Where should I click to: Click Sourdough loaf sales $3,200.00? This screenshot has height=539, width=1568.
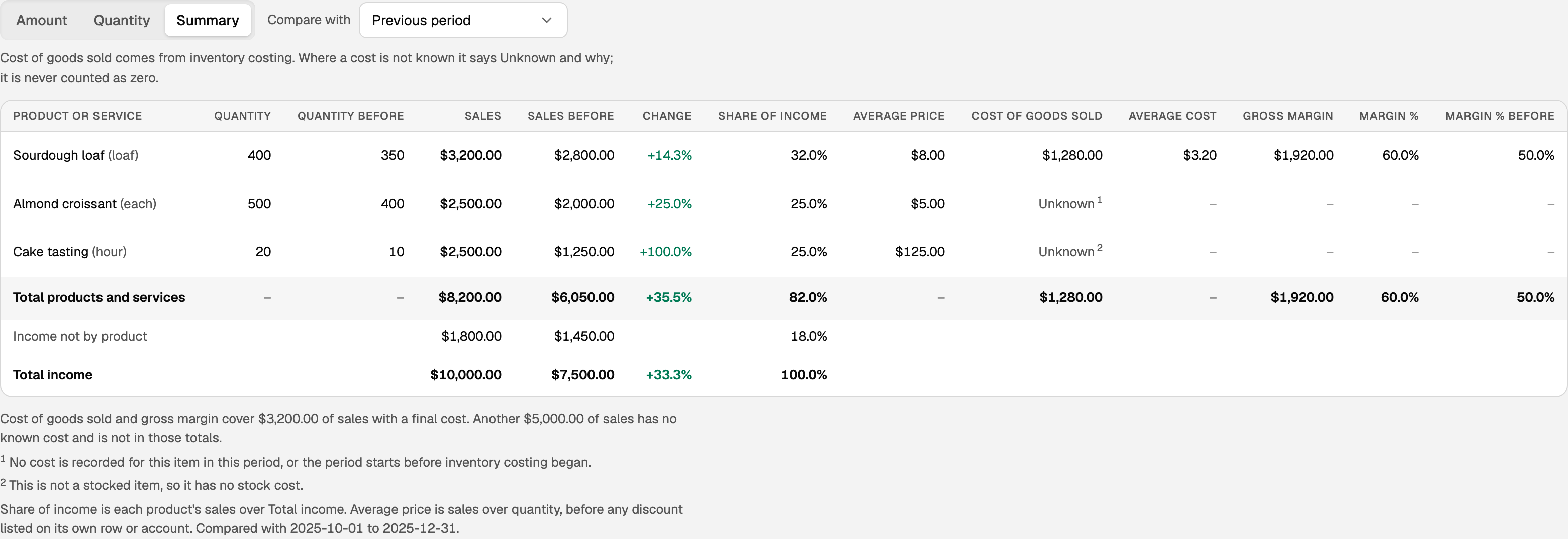click(x=470, y=155)
